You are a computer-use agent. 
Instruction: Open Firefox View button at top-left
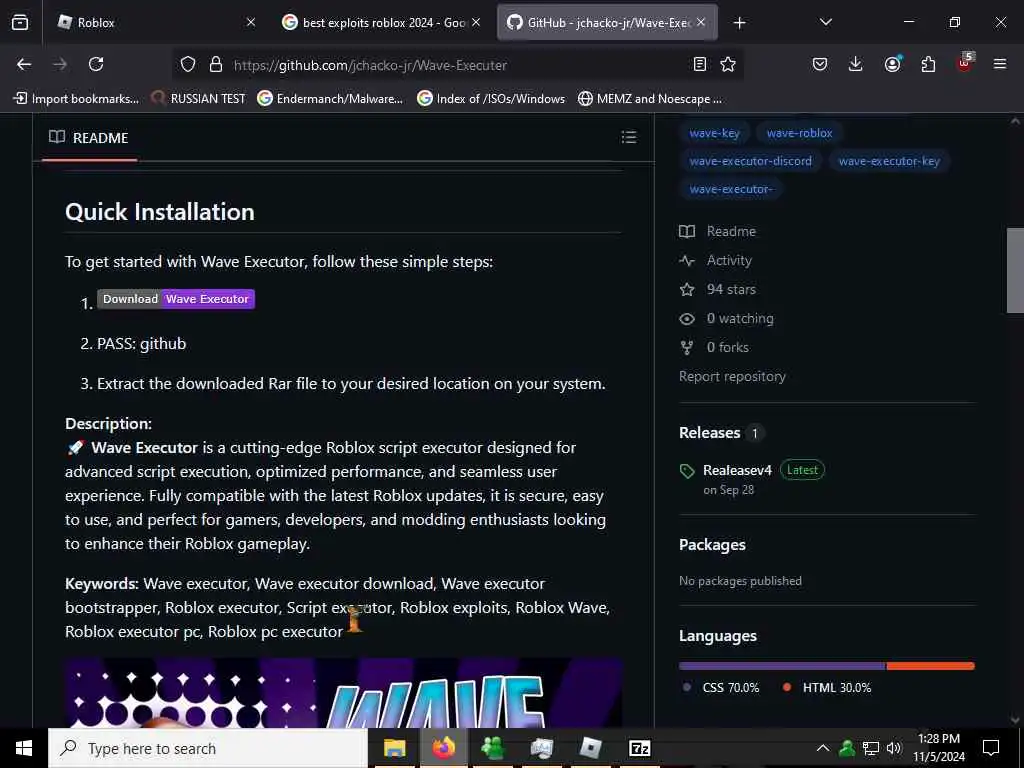click(x=20, y=22)
